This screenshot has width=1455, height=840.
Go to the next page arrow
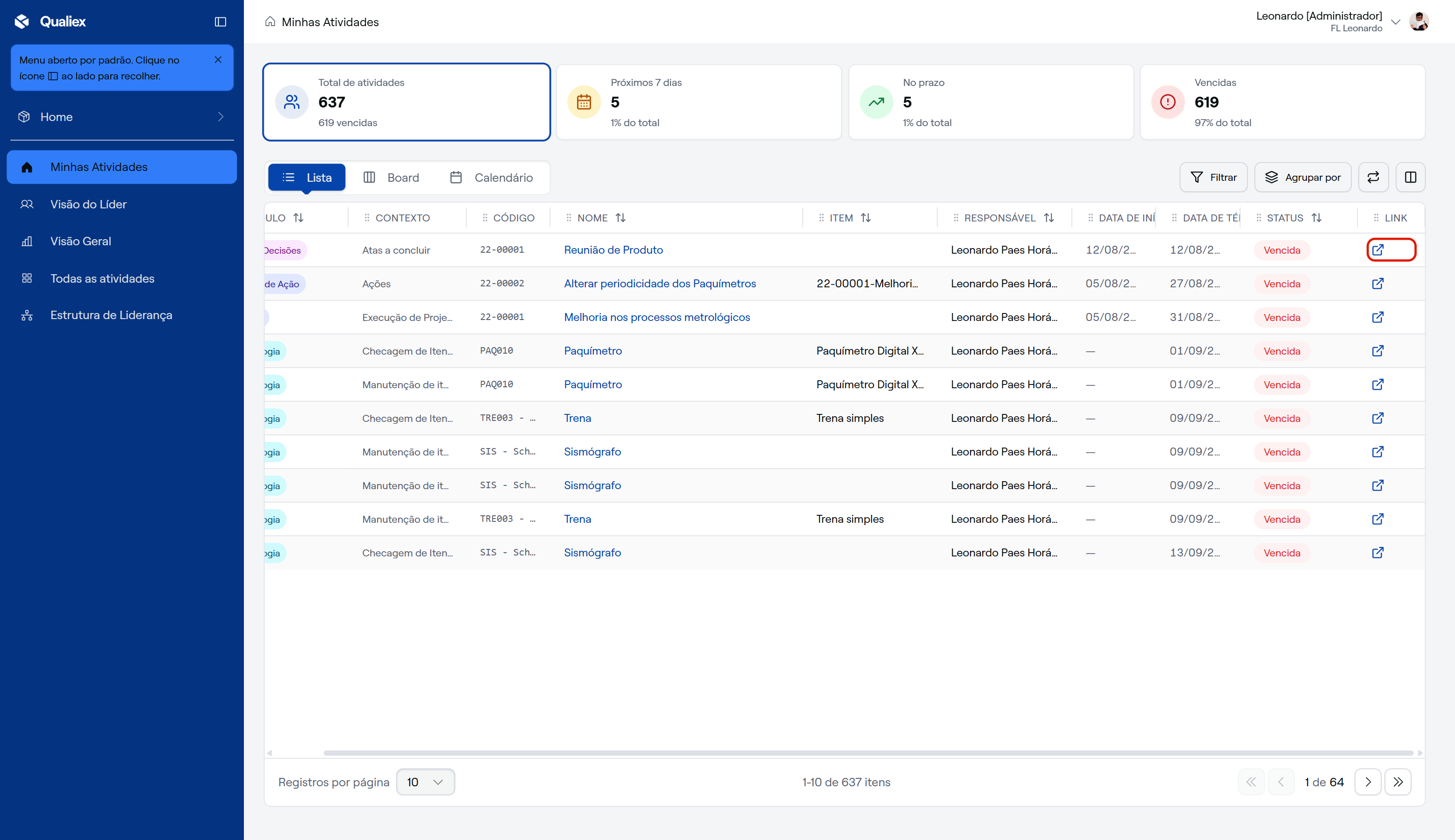pyautogui.click(x=1368, y=782)
